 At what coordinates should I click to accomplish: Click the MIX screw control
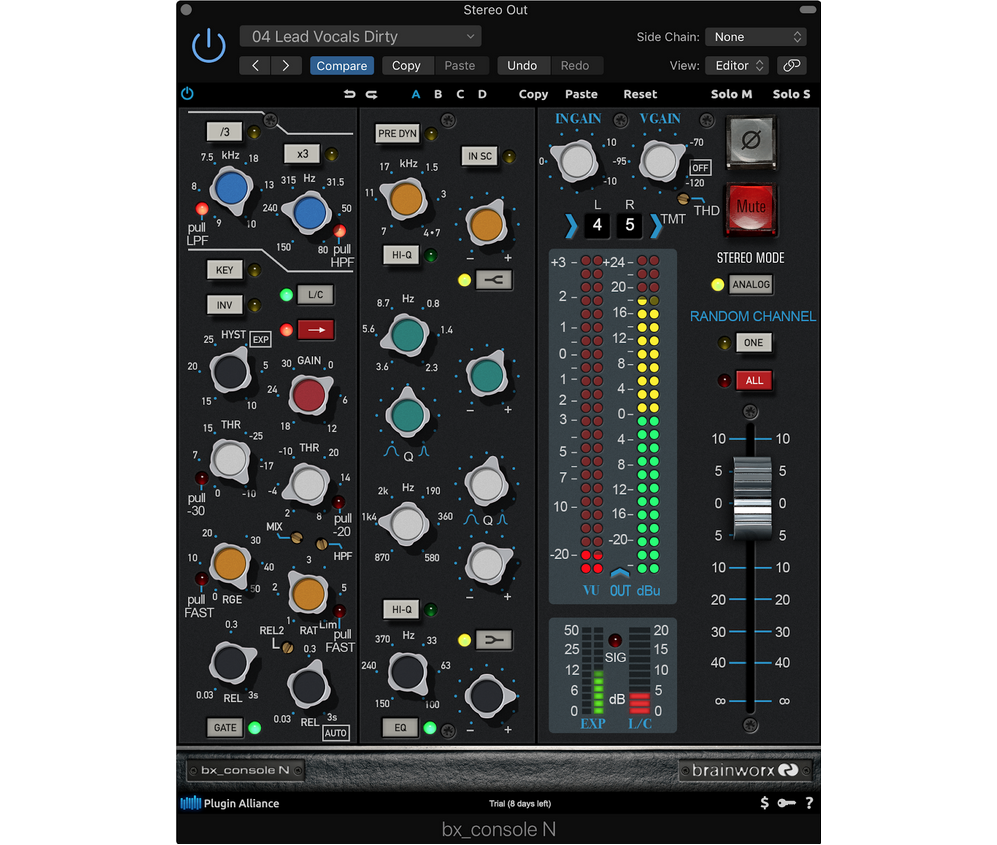click(x=296, y=537)
